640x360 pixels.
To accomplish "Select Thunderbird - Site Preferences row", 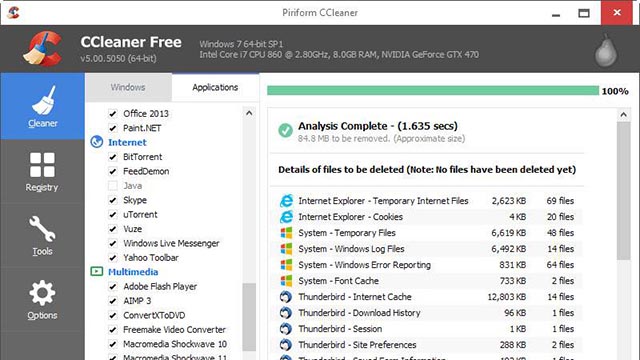I will click(x=427, y=345).
